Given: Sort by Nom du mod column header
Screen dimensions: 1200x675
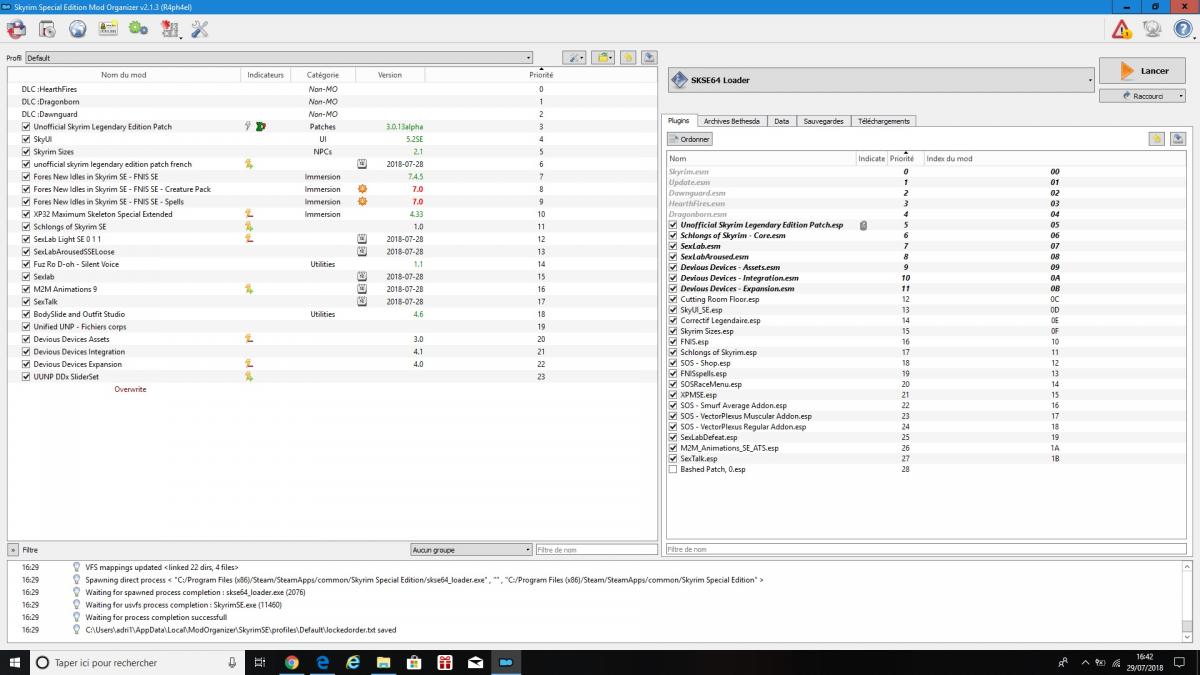Looking at the screenshot, I should 124,75.
